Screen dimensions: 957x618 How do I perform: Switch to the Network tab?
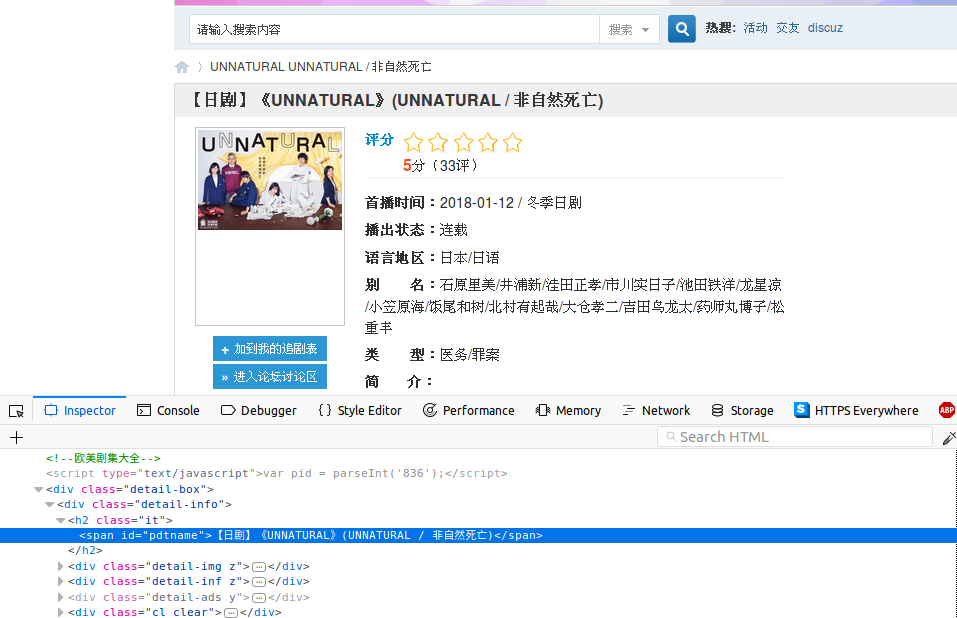coord(656,411)
